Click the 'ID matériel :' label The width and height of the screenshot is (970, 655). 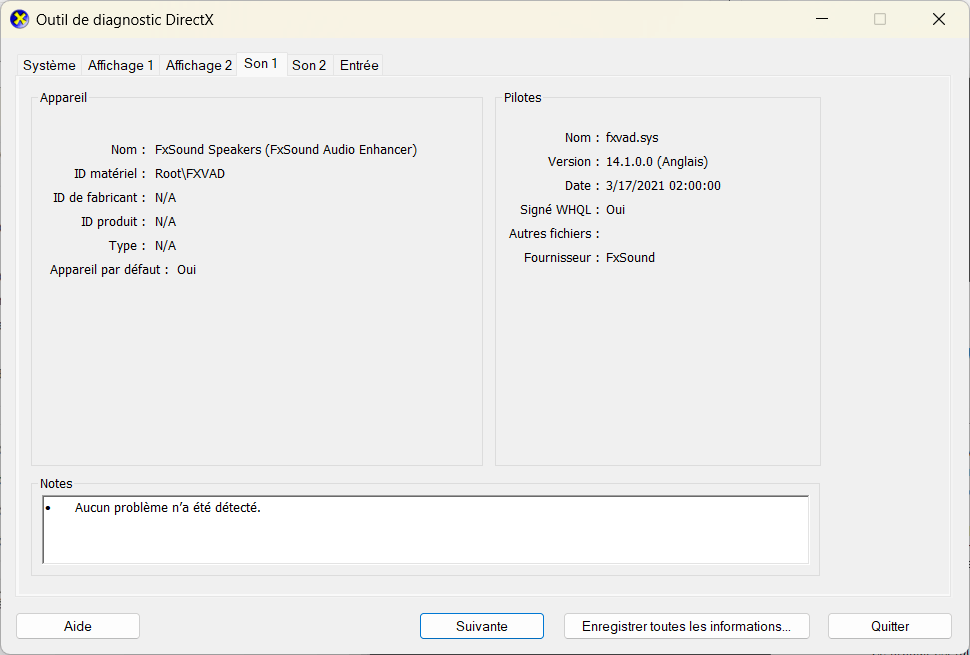point(109,174)
